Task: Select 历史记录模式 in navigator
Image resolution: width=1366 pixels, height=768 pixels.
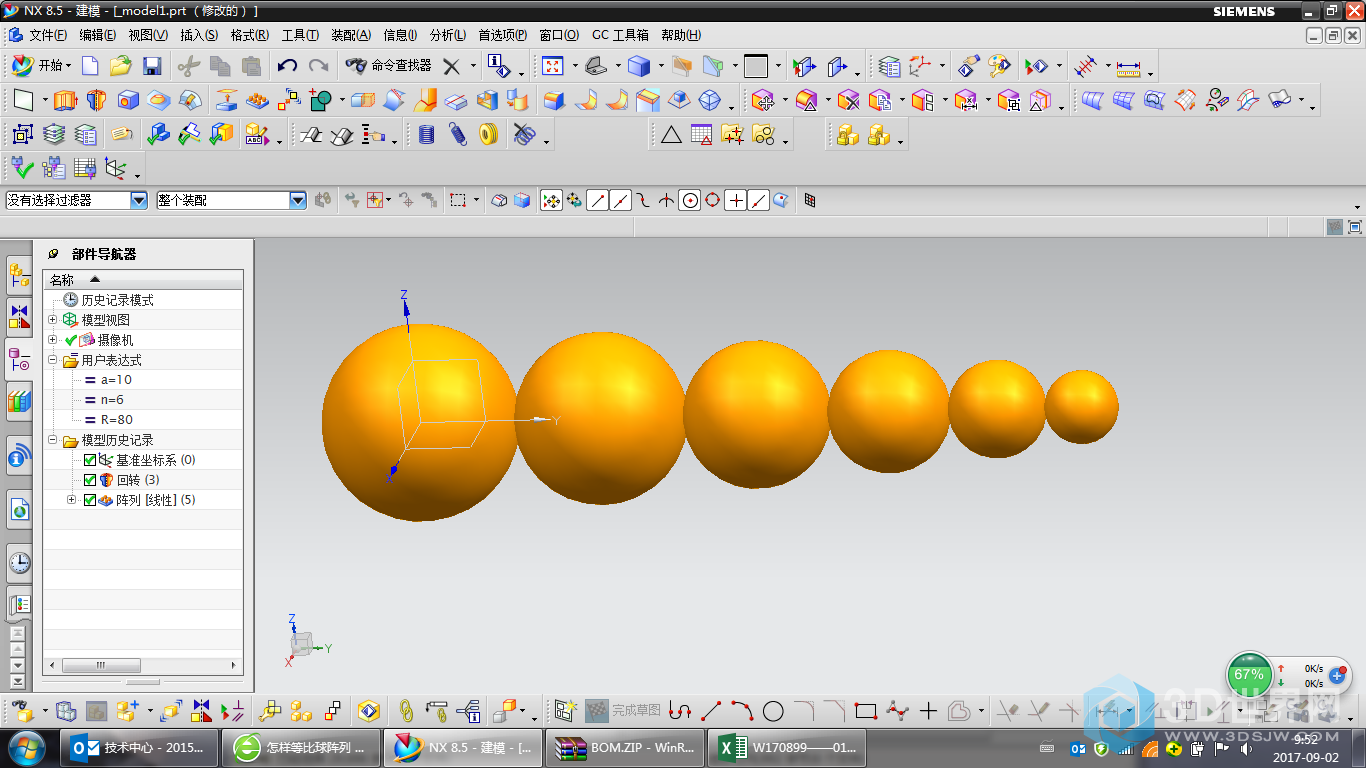Action: point(117,300)
